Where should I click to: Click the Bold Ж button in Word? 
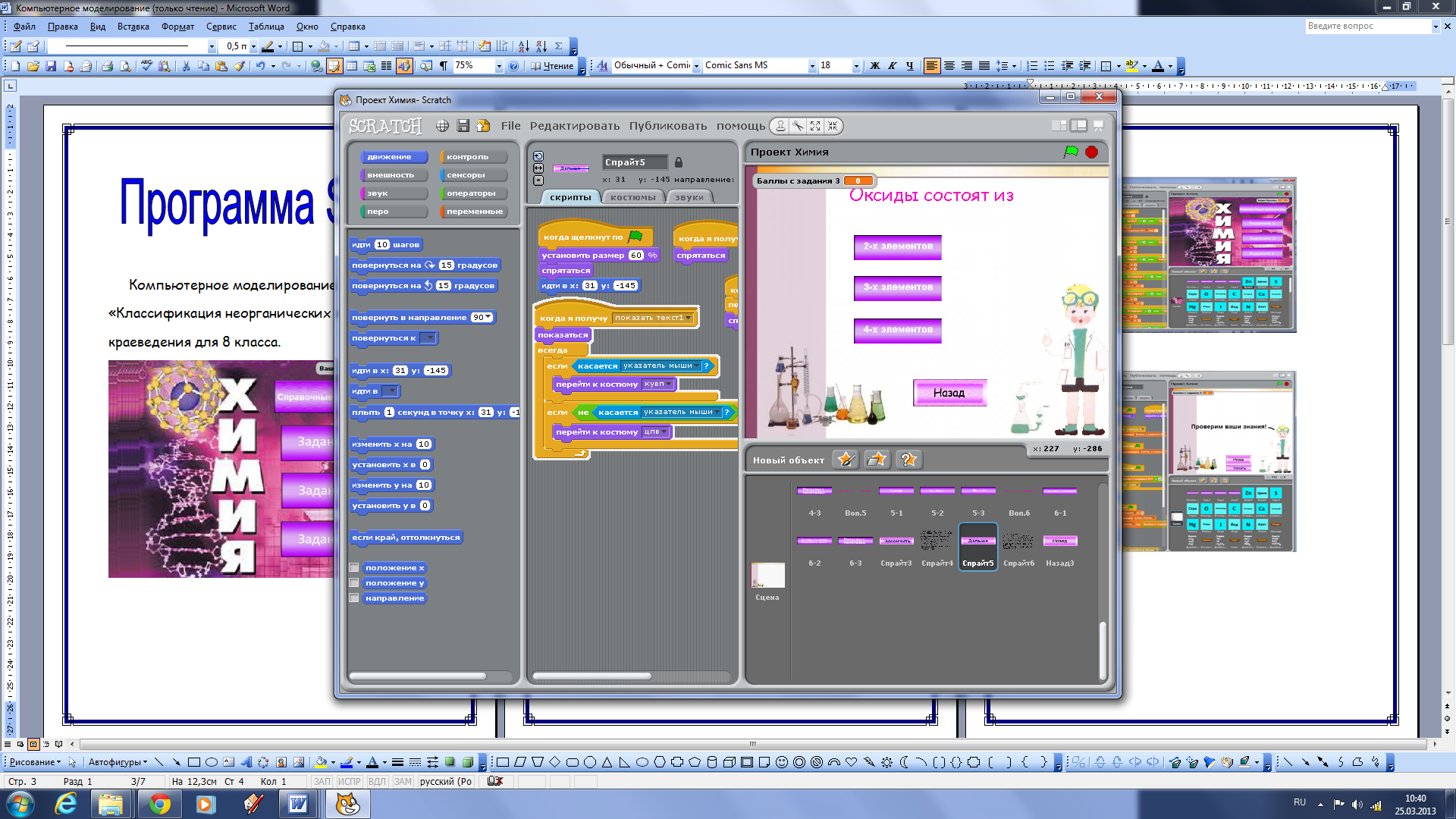click(x=875, y=66)
